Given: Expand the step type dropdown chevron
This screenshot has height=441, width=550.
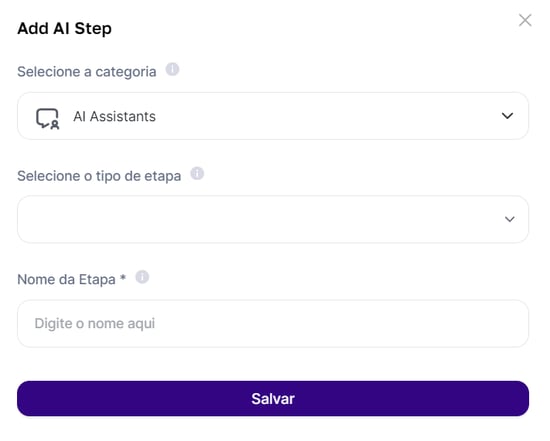Looking at the screenshot, I should pos(509,219).
